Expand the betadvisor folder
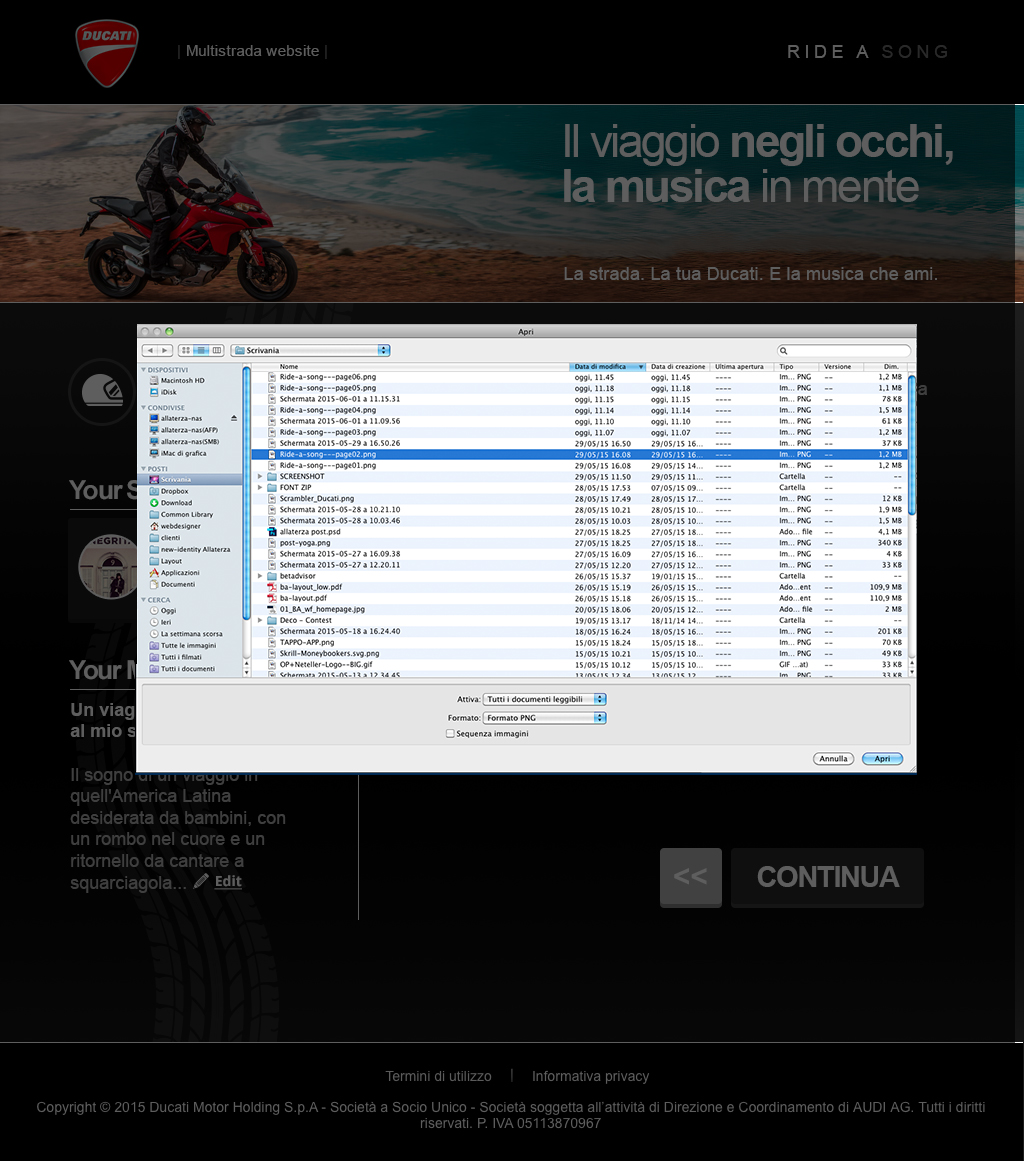This screenshot has width=1024, height=1161. point(260,576)
